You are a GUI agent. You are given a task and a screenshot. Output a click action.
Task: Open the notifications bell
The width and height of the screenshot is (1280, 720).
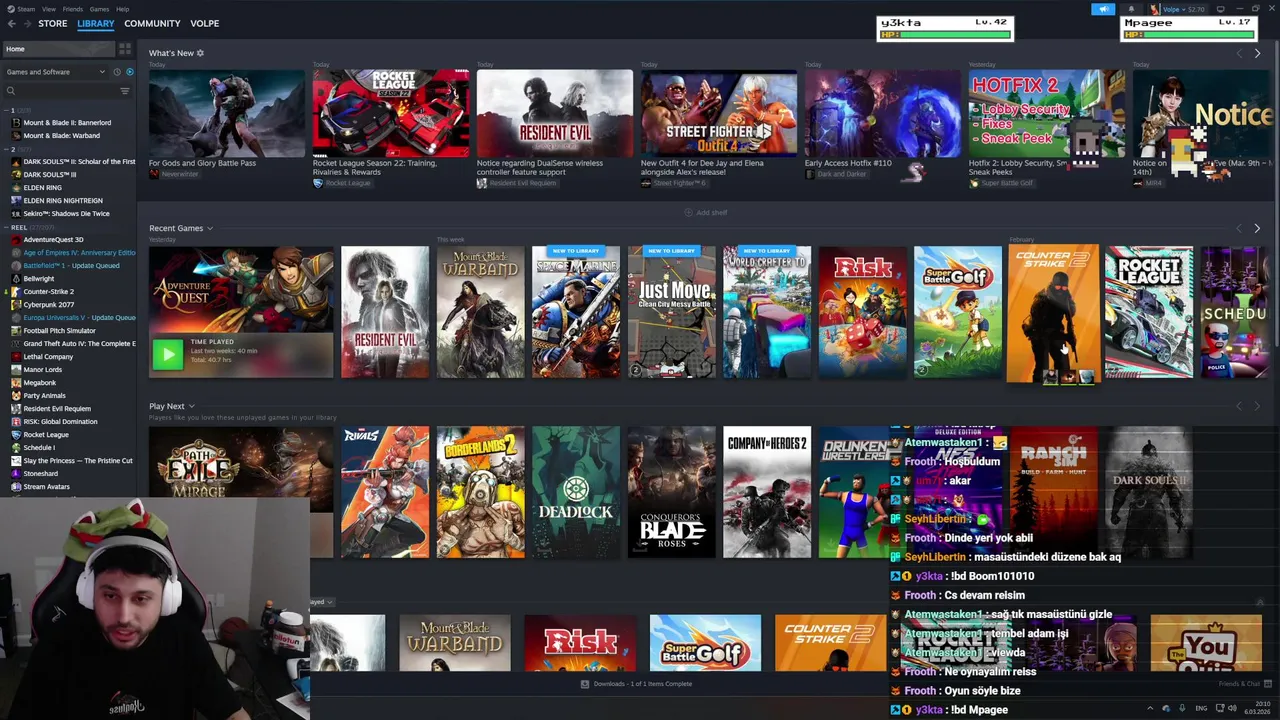click(x=1131, y=9)
